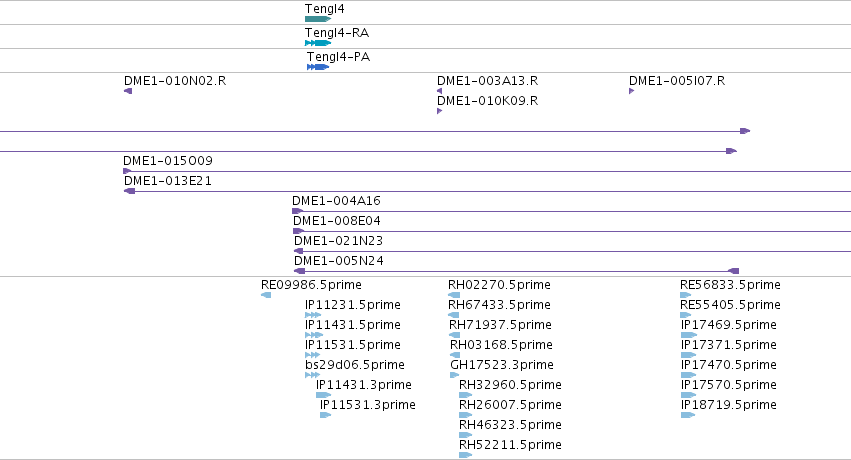Click the DME1-005I07.R label
Screen dimensions: 851x460
coord(677,81)
